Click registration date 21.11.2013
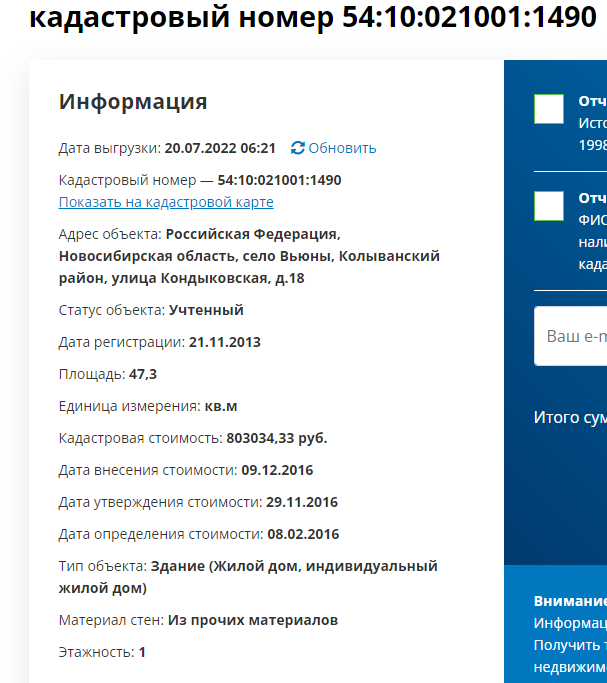Screen dimensions: 607x683 click(225, 342)
